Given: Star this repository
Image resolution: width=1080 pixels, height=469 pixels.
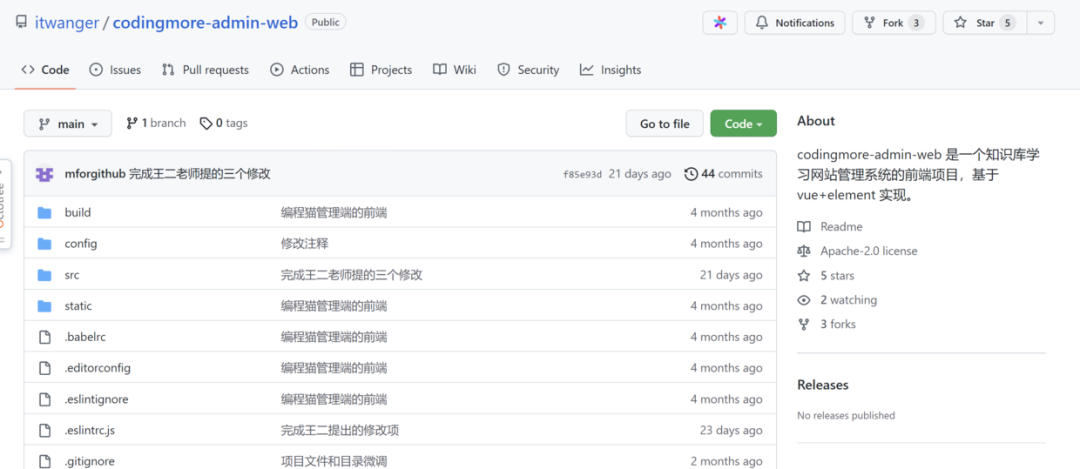Looking at the screenshot, I should coord(985,23).
